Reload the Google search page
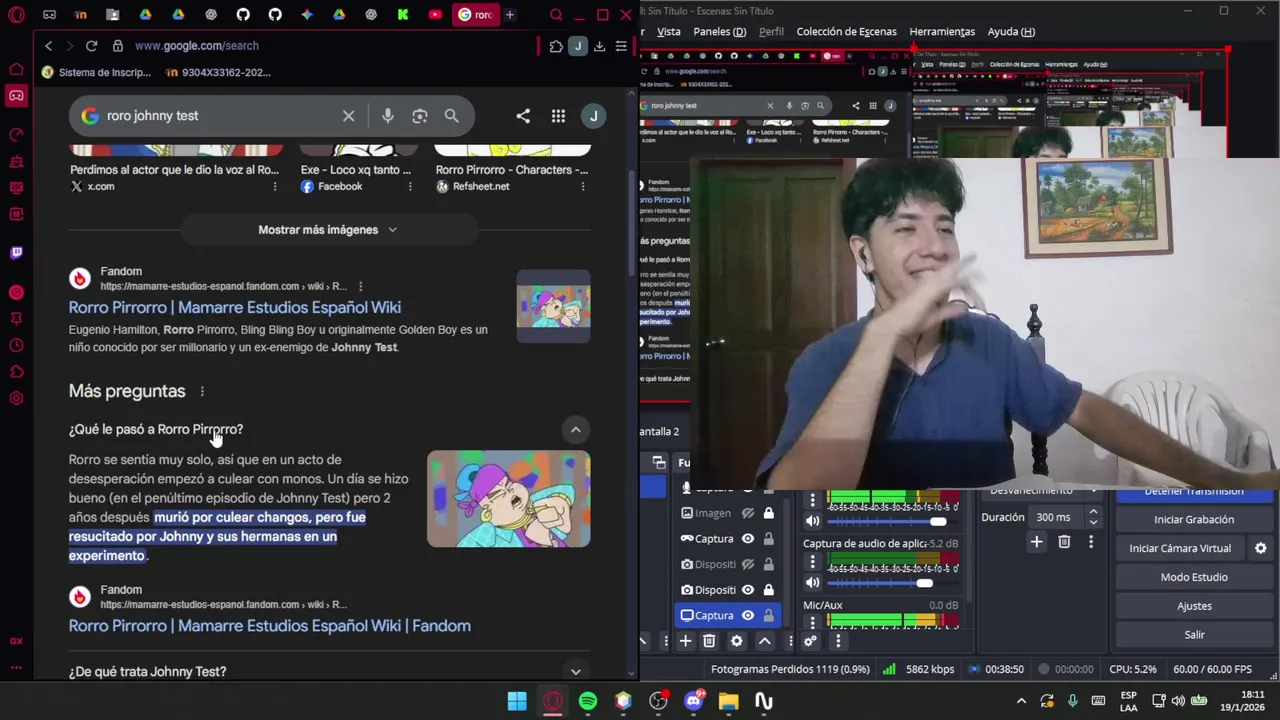This screenshot has width=1280, height=720. tap(91, 46)
